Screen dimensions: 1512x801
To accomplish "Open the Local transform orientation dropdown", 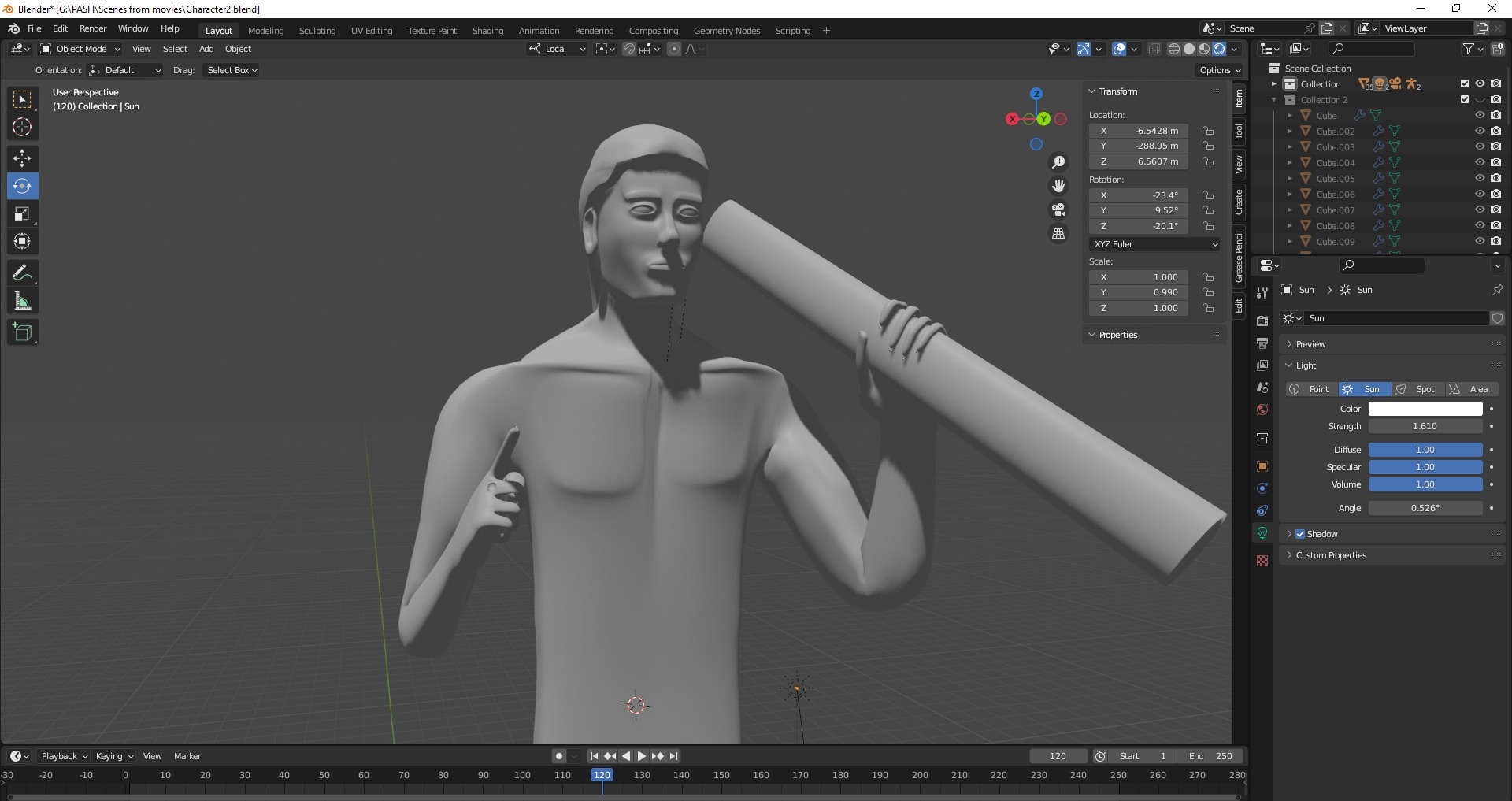I will click(558, 49).
